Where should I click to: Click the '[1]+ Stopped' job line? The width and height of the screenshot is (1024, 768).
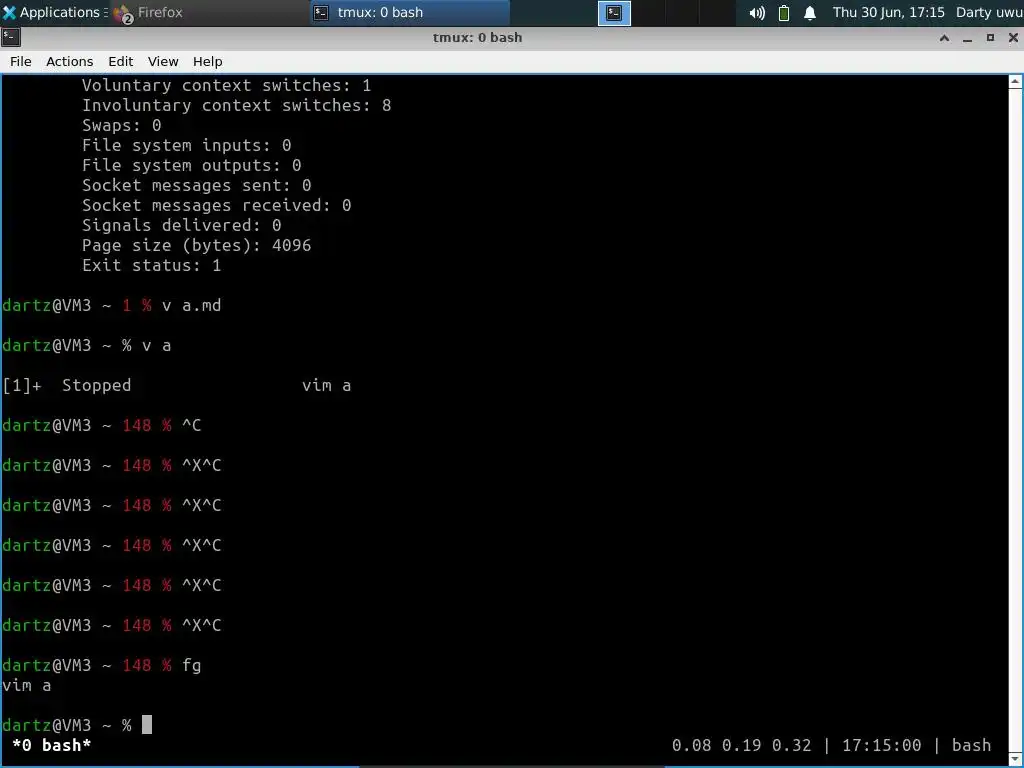(176, 385)
